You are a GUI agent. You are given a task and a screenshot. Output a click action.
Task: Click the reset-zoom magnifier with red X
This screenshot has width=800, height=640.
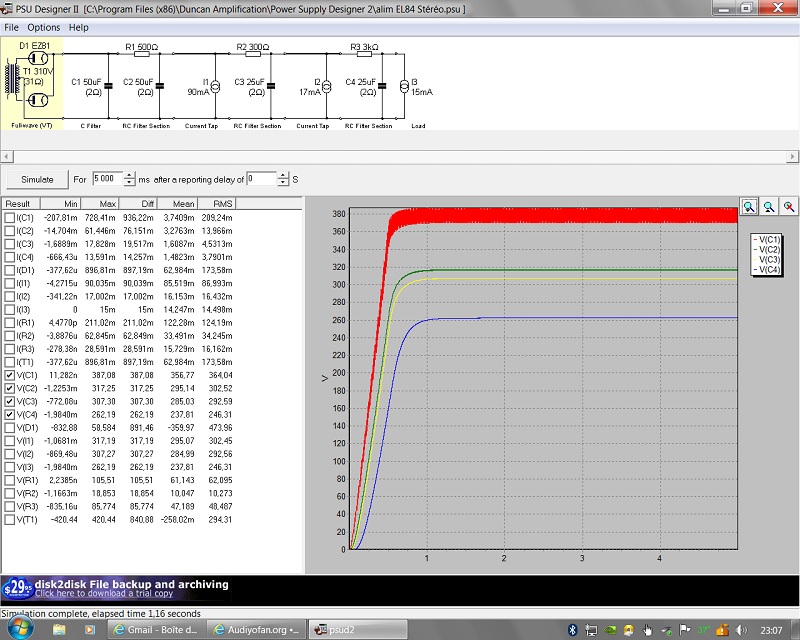(x=789, y=207)
